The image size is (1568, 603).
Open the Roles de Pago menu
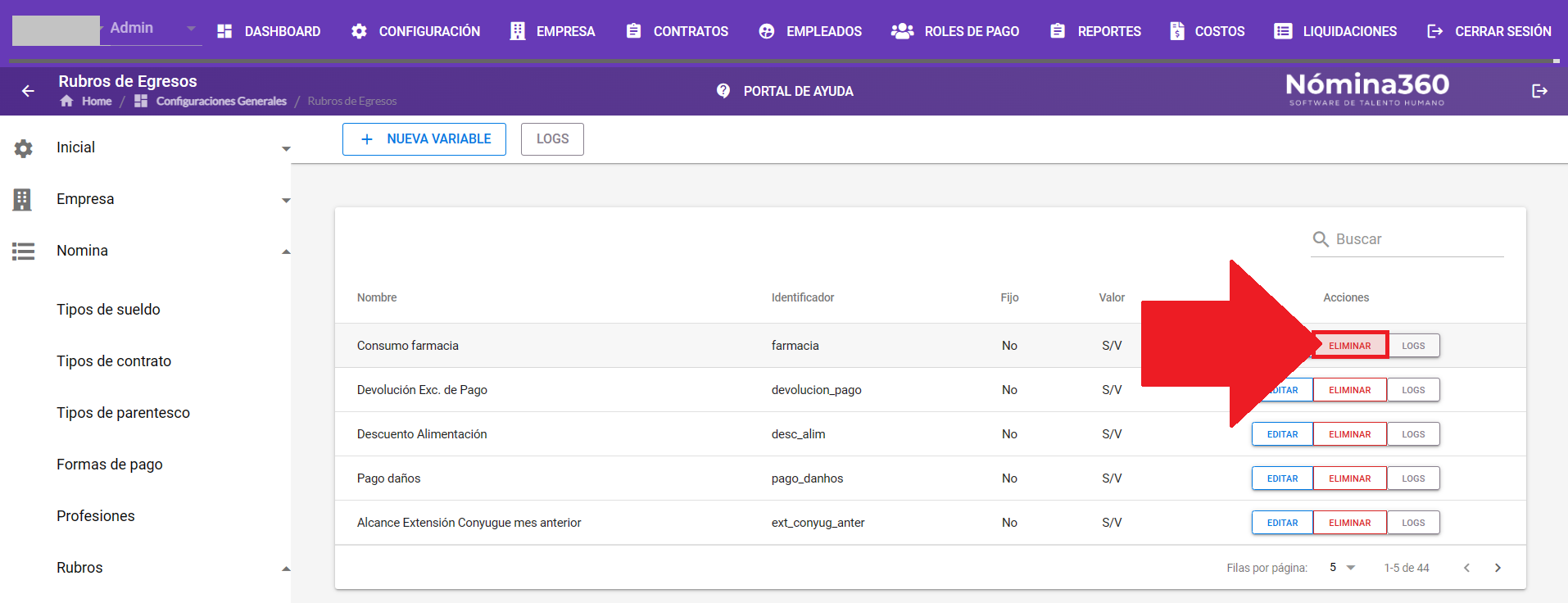click(x=955, y=31)
